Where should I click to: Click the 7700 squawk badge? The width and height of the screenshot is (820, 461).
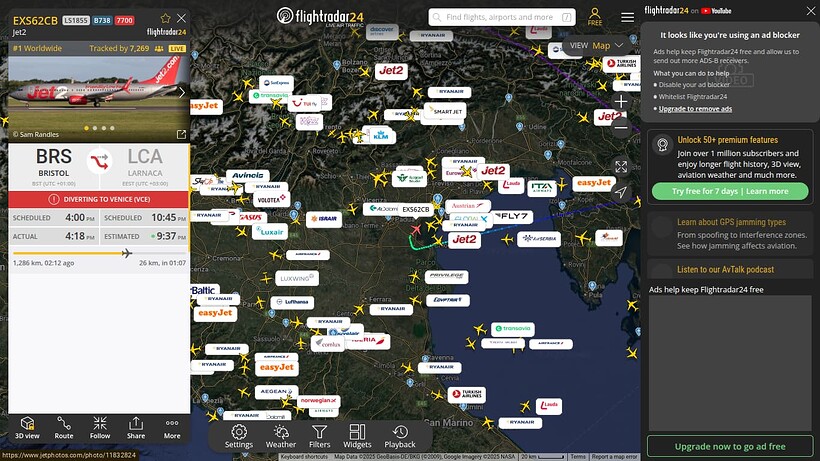[124, 20]
